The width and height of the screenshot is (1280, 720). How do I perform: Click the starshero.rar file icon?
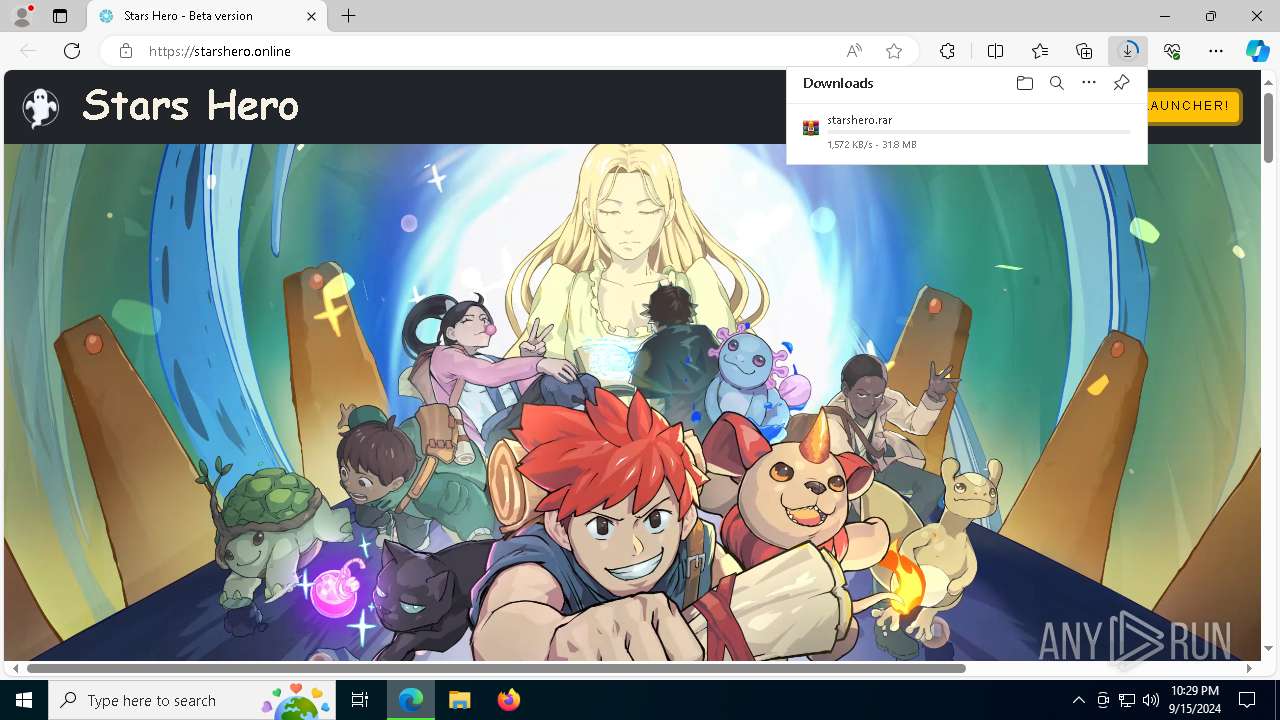click(811, 128)
